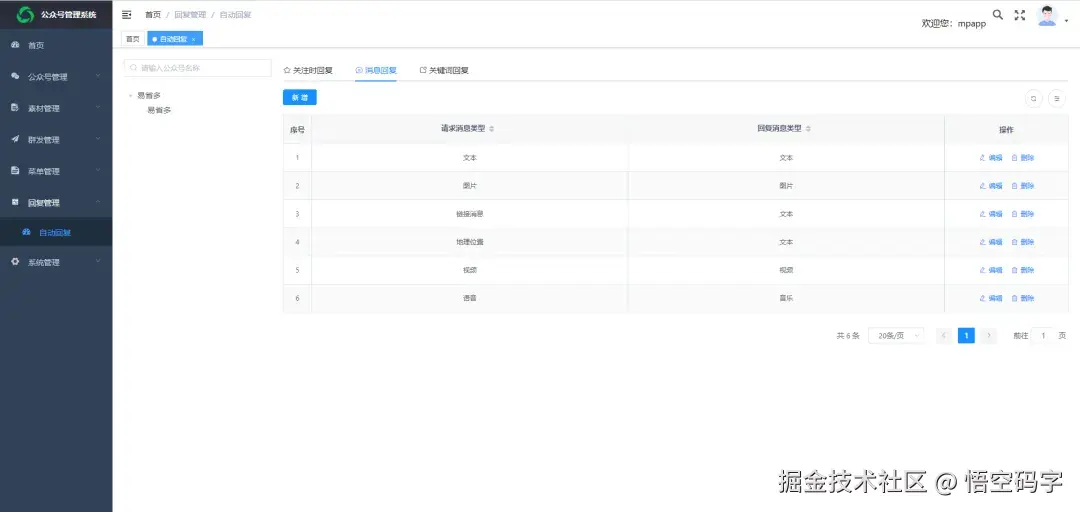Expand the 素材管理 menu chevron
Screen dimensions: 1080x512
(x=98, y=107)
